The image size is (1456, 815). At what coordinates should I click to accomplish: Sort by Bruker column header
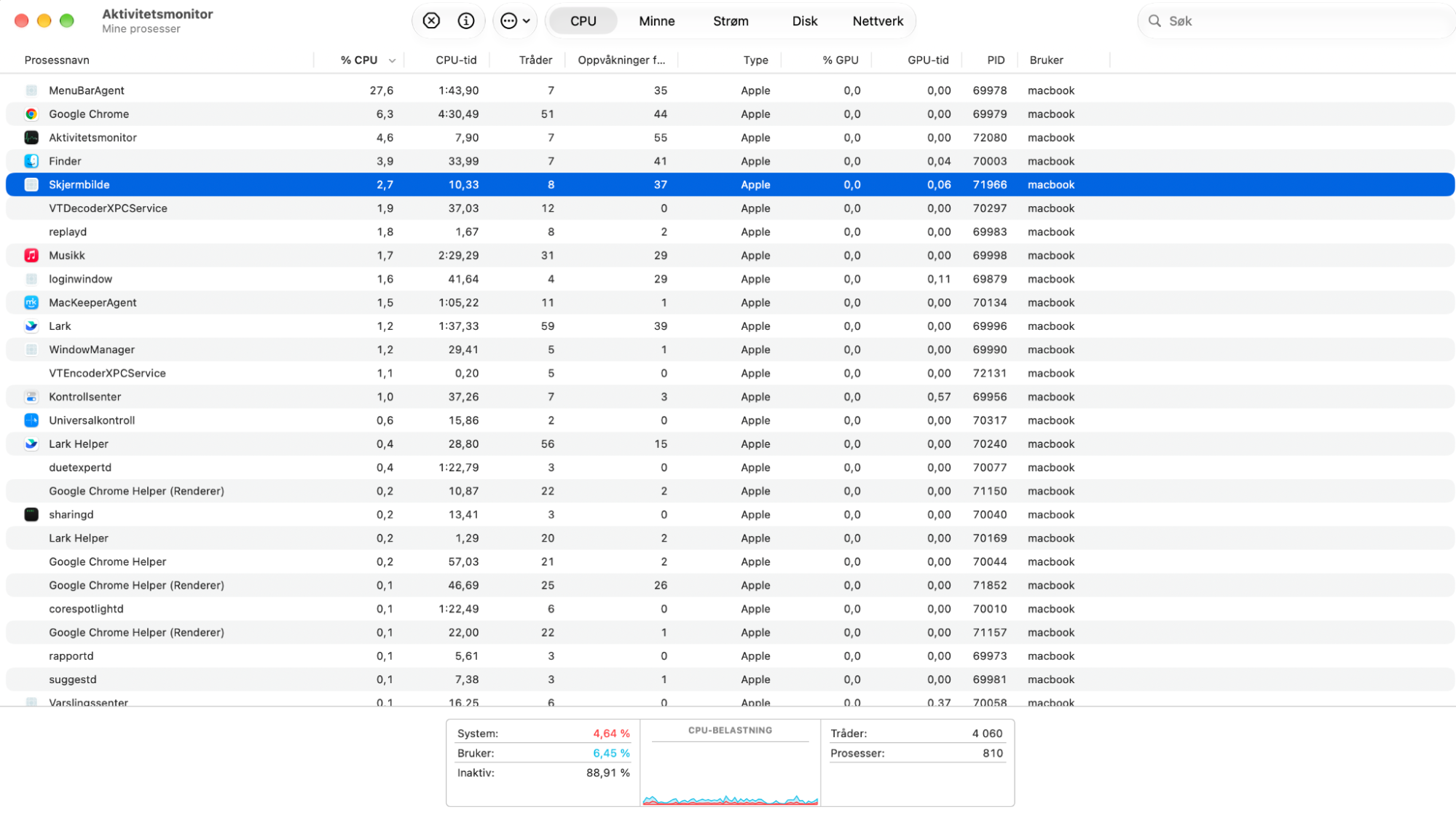pos(1046,60)
